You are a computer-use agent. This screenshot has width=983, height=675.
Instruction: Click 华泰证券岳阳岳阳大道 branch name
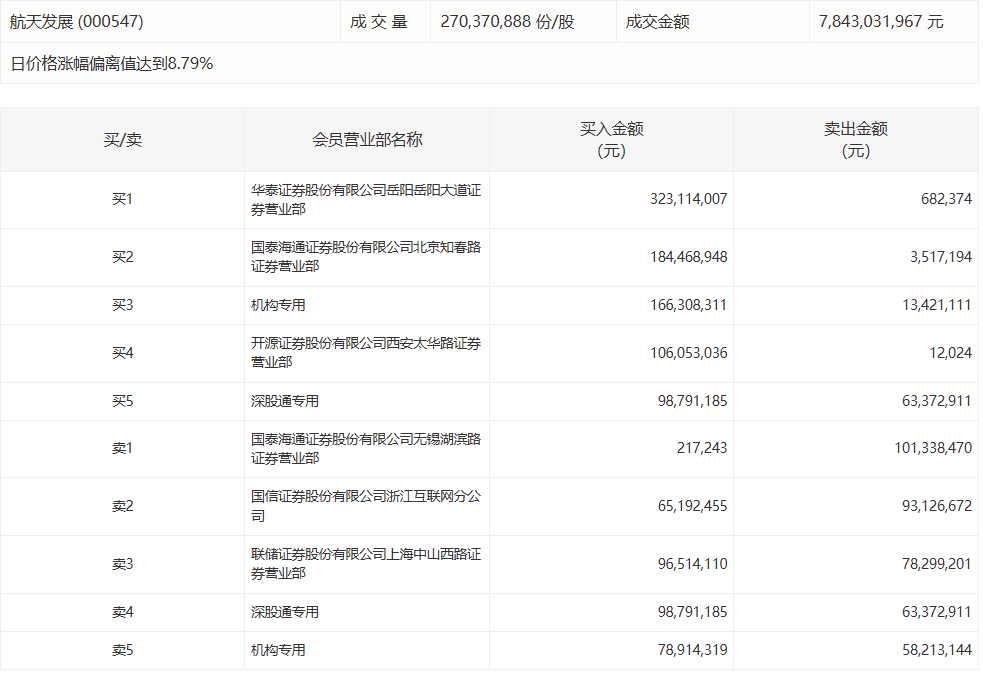[x=365, y=198]
